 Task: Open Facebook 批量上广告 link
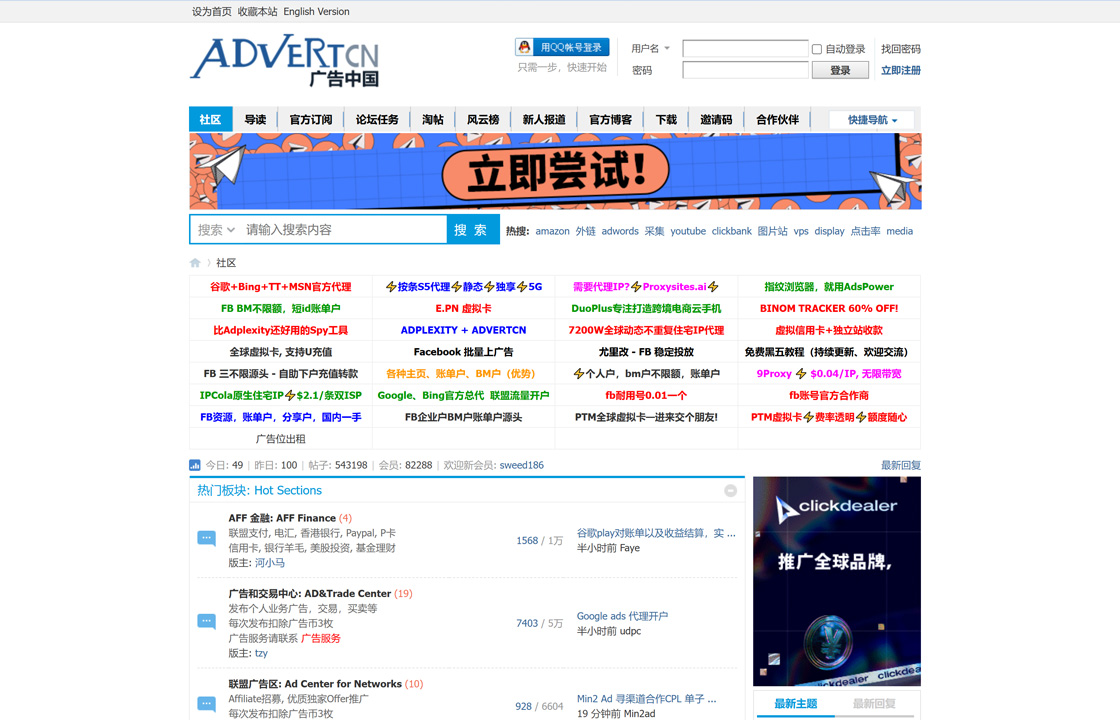coord(464,352)
